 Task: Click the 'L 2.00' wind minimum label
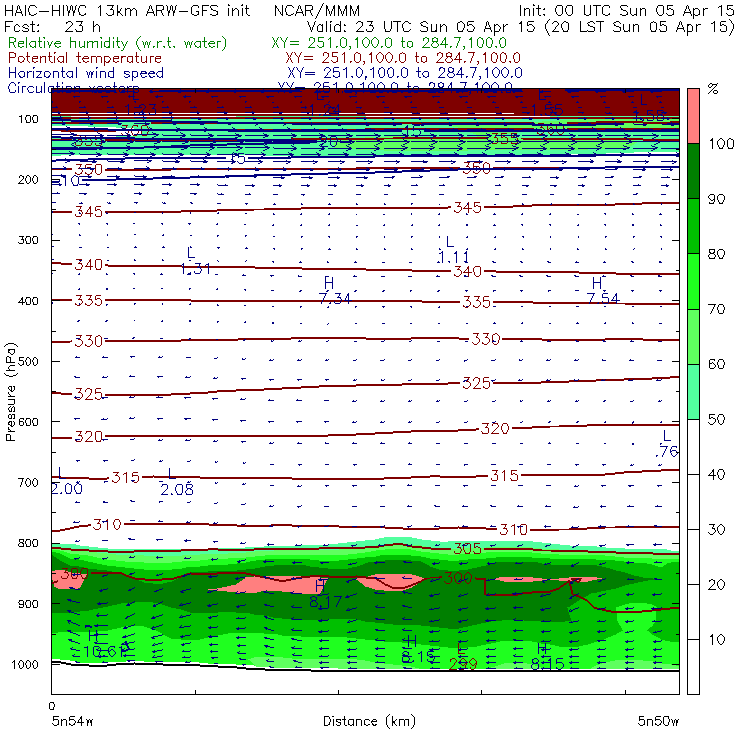(66, 481)
